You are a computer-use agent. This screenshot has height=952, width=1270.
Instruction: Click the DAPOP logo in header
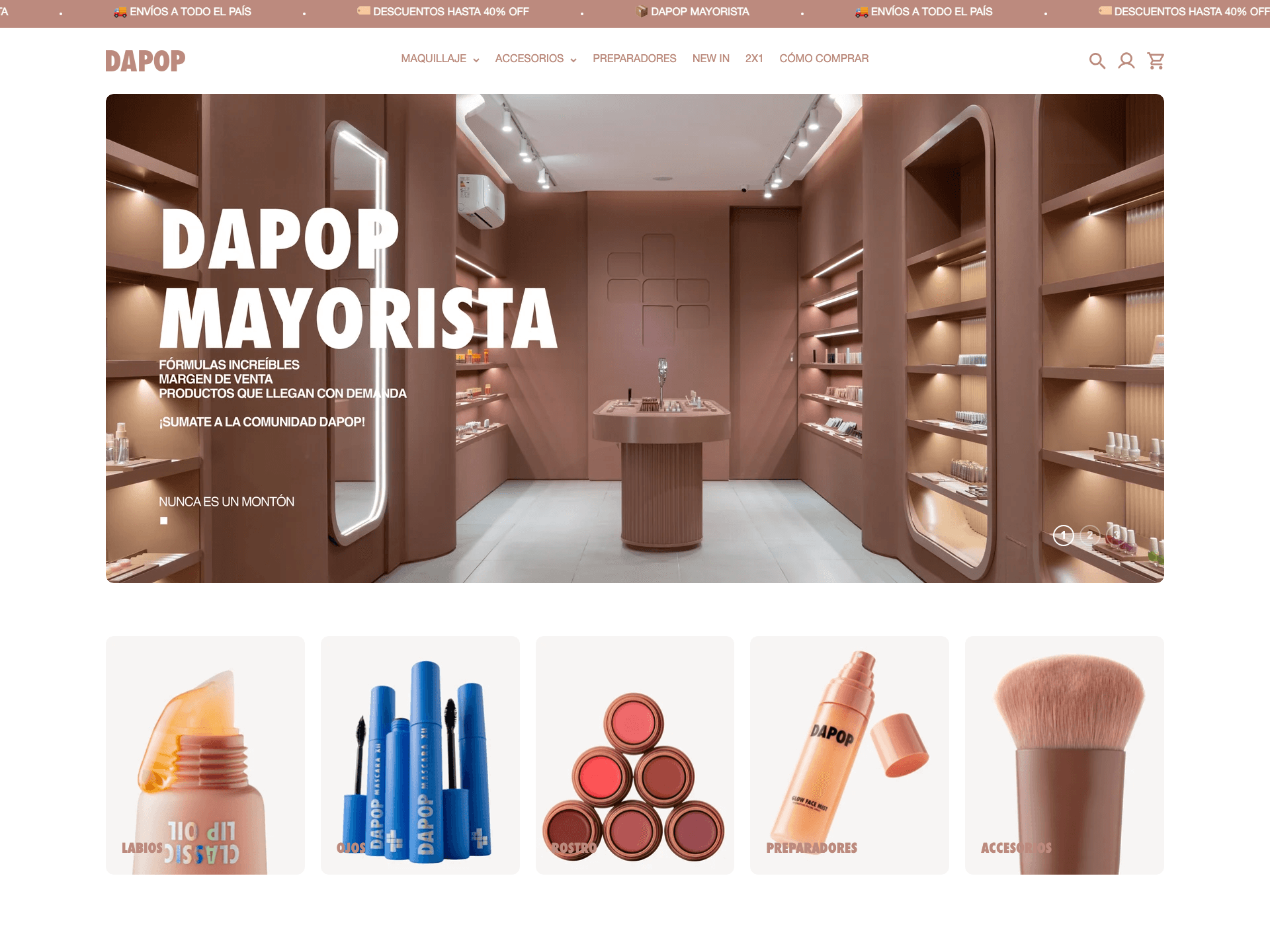146,61
